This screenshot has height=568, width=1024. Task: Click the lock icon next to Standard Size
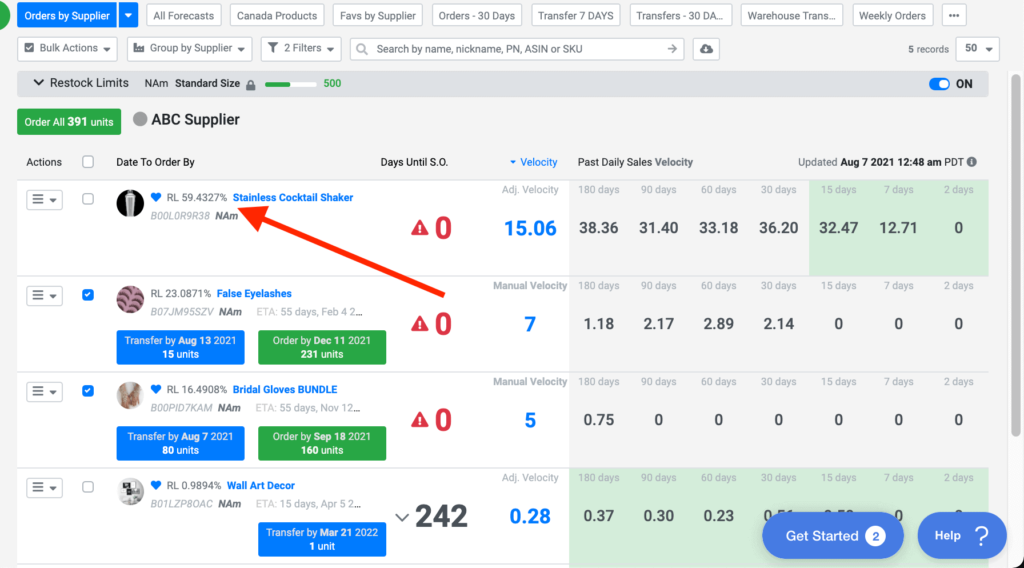coord(250,84)
